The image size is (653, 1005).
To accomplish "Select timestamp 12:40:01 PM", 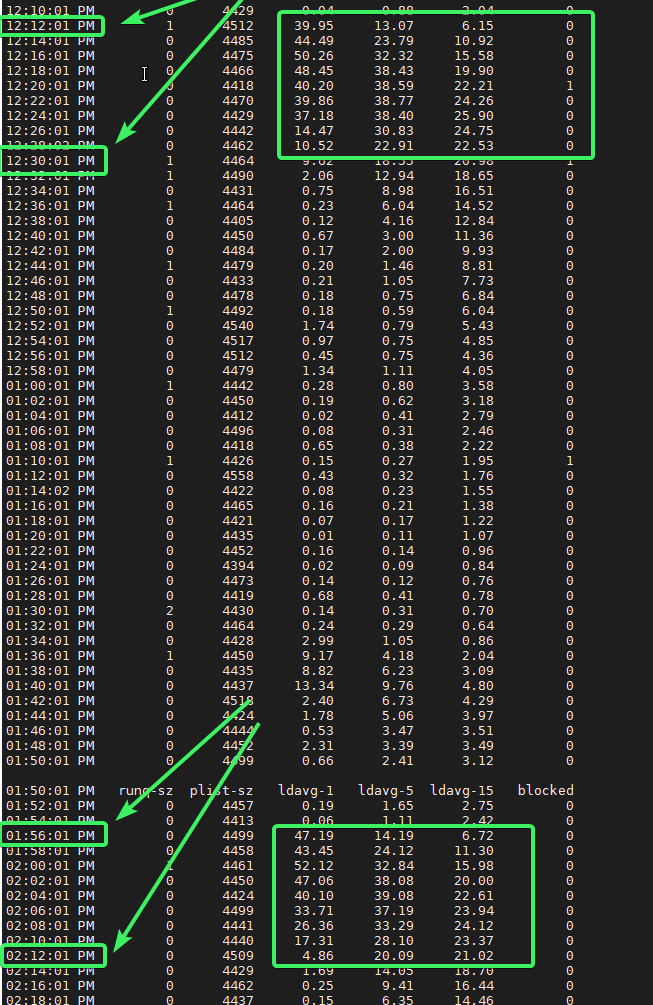I will (x=50, y=236).
